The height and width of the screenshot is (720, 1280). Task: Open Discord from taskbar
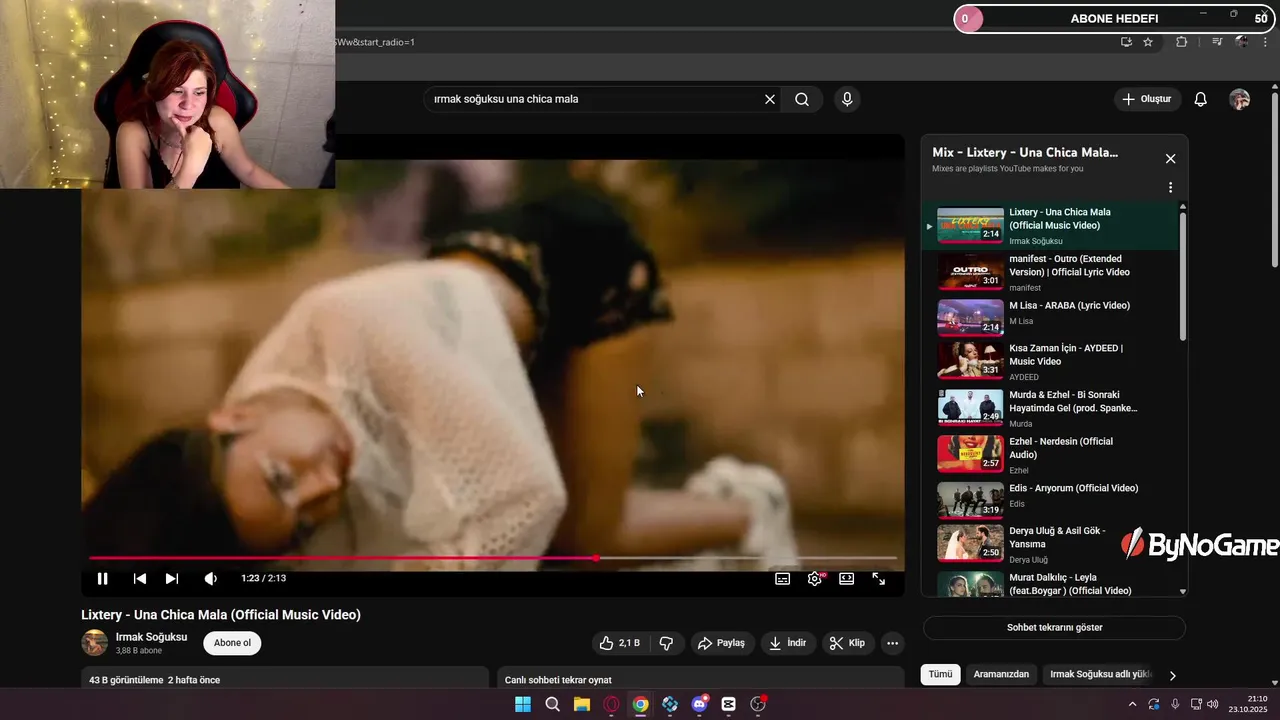click(x=699, y=704)
